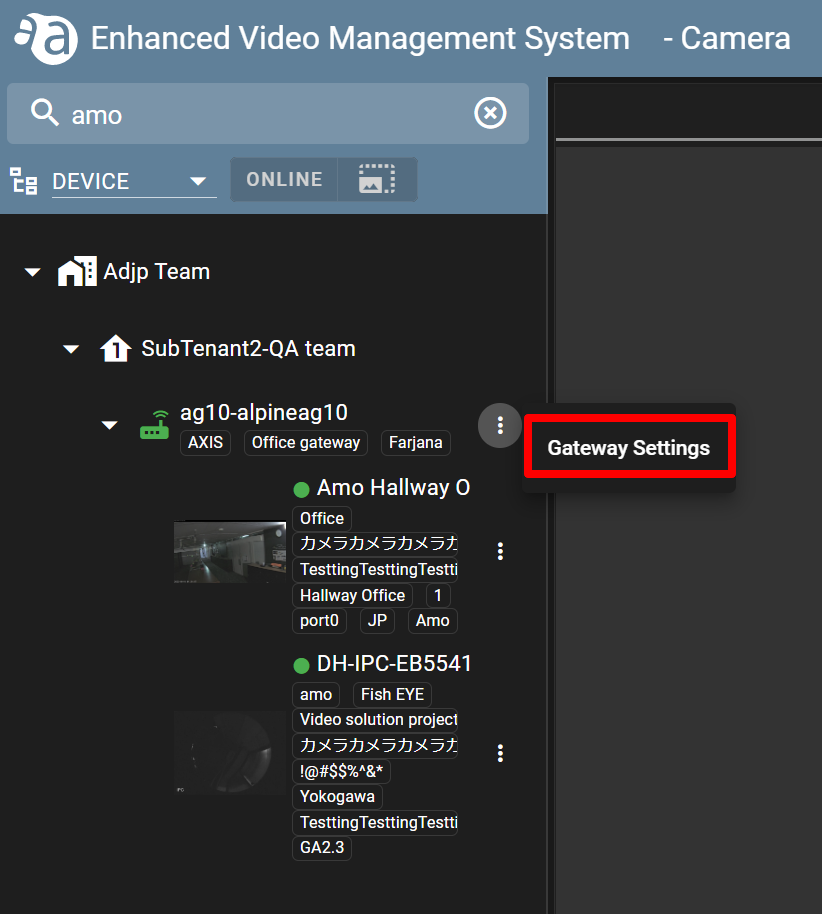822x914 pixels.
Task: Click the Farjana tag
Action: (416, 442)
